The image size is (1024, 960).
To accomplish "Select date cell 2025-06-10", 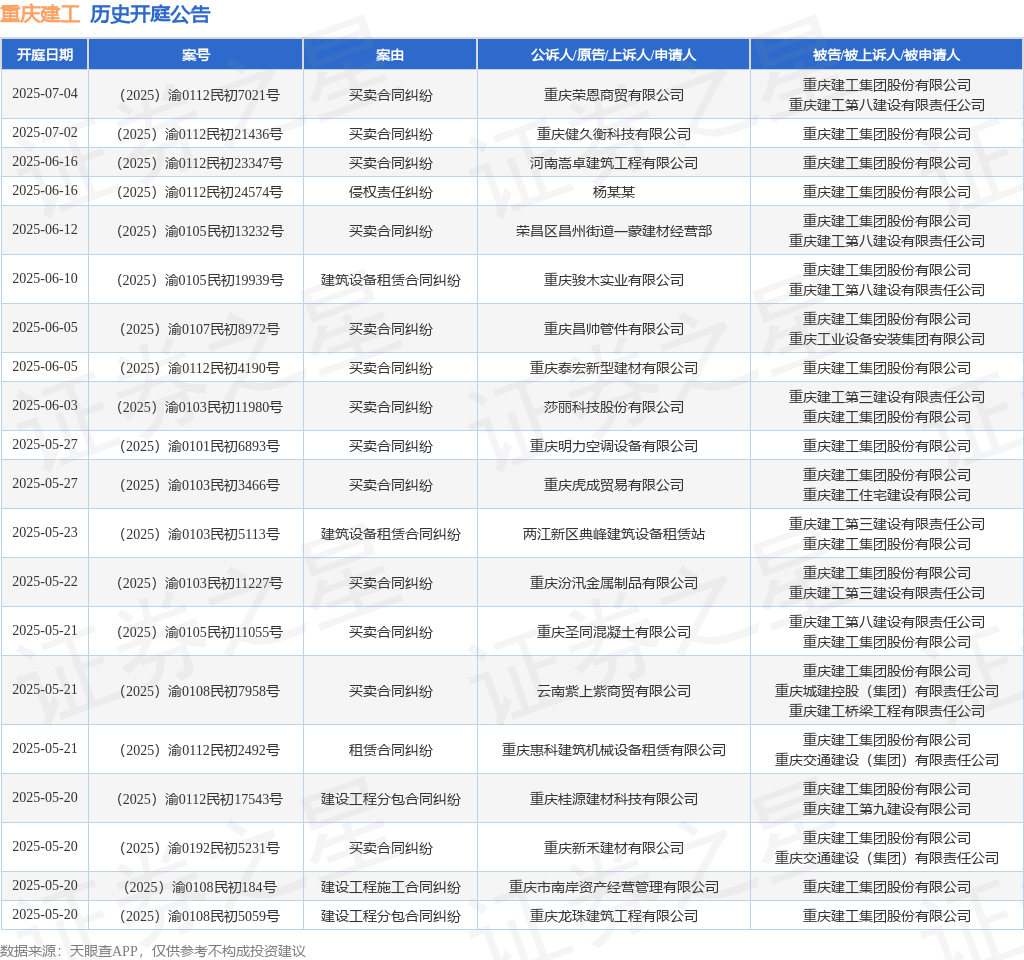I will (44, 278).
